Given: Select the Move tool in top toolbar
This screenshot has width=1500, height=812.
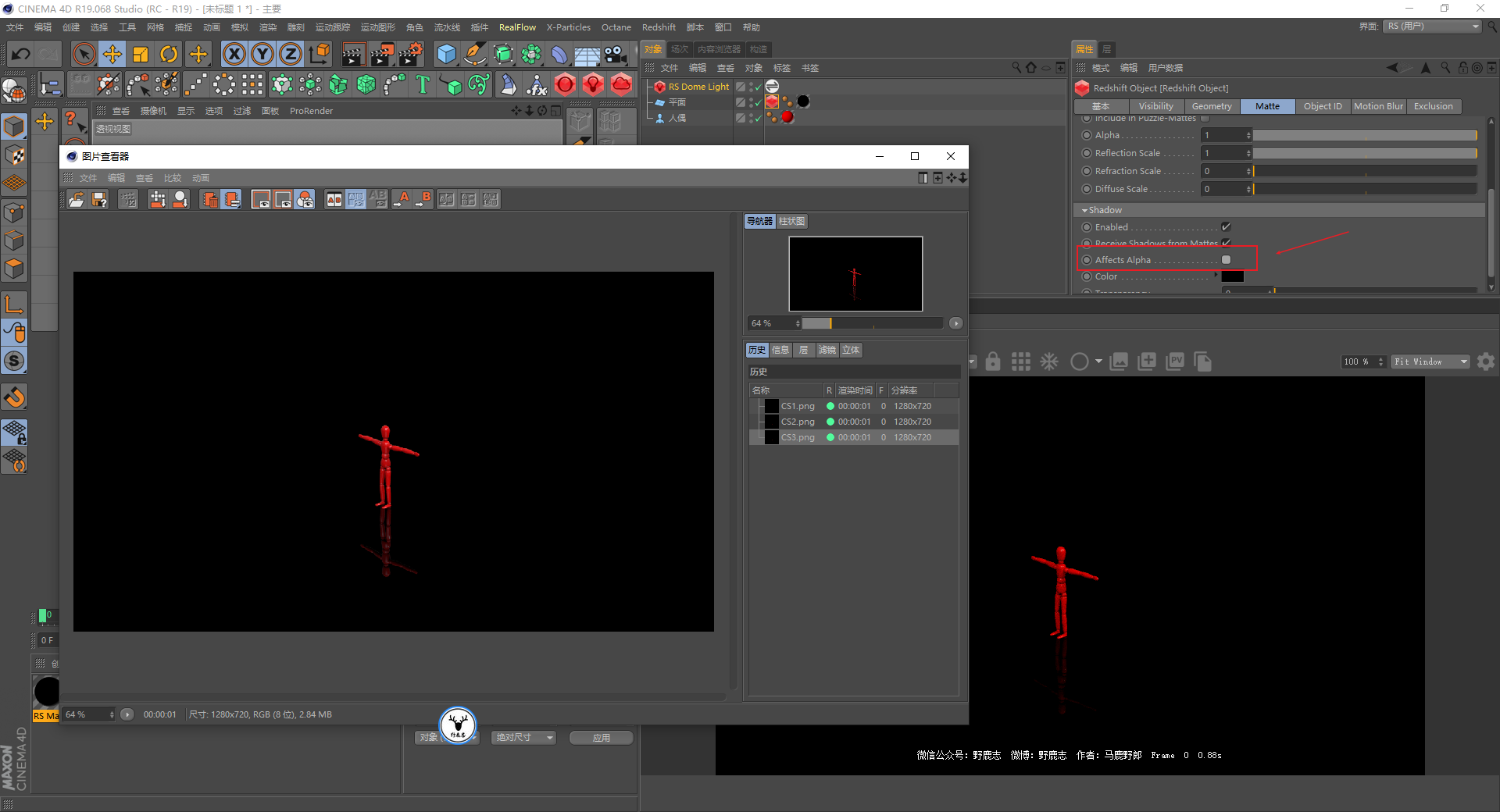Looking at the screenshot, I should point(112,54).
